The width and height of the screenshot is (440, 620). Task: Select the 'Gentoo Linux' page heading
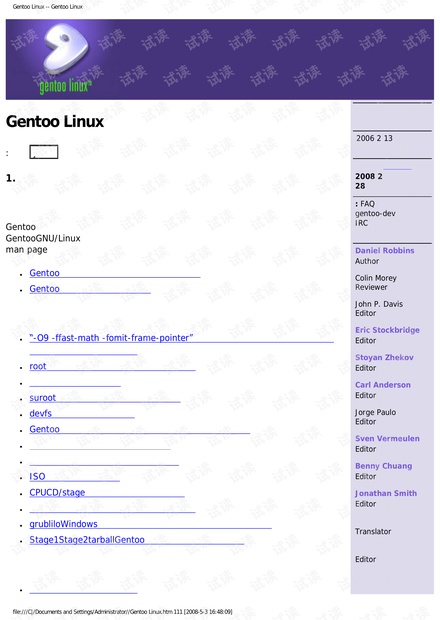pyautogui.click(x=55, y=121)
